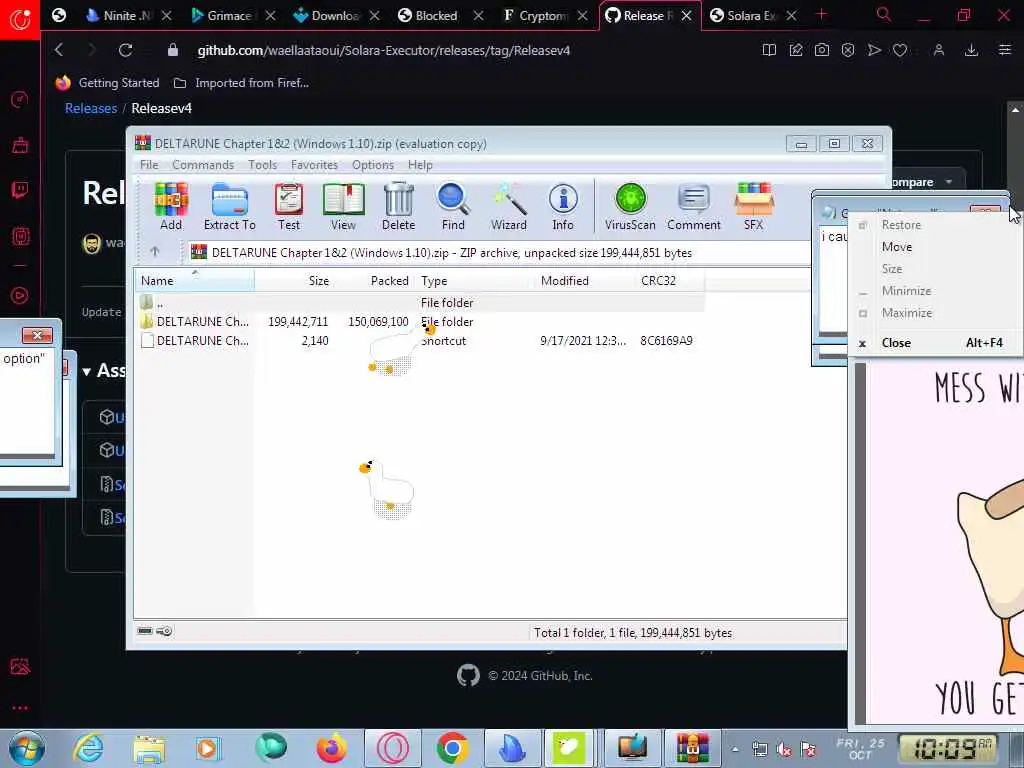Open Firefox from the taskbar
Screen dimensions: 1024x768
(x=331, y=748)
